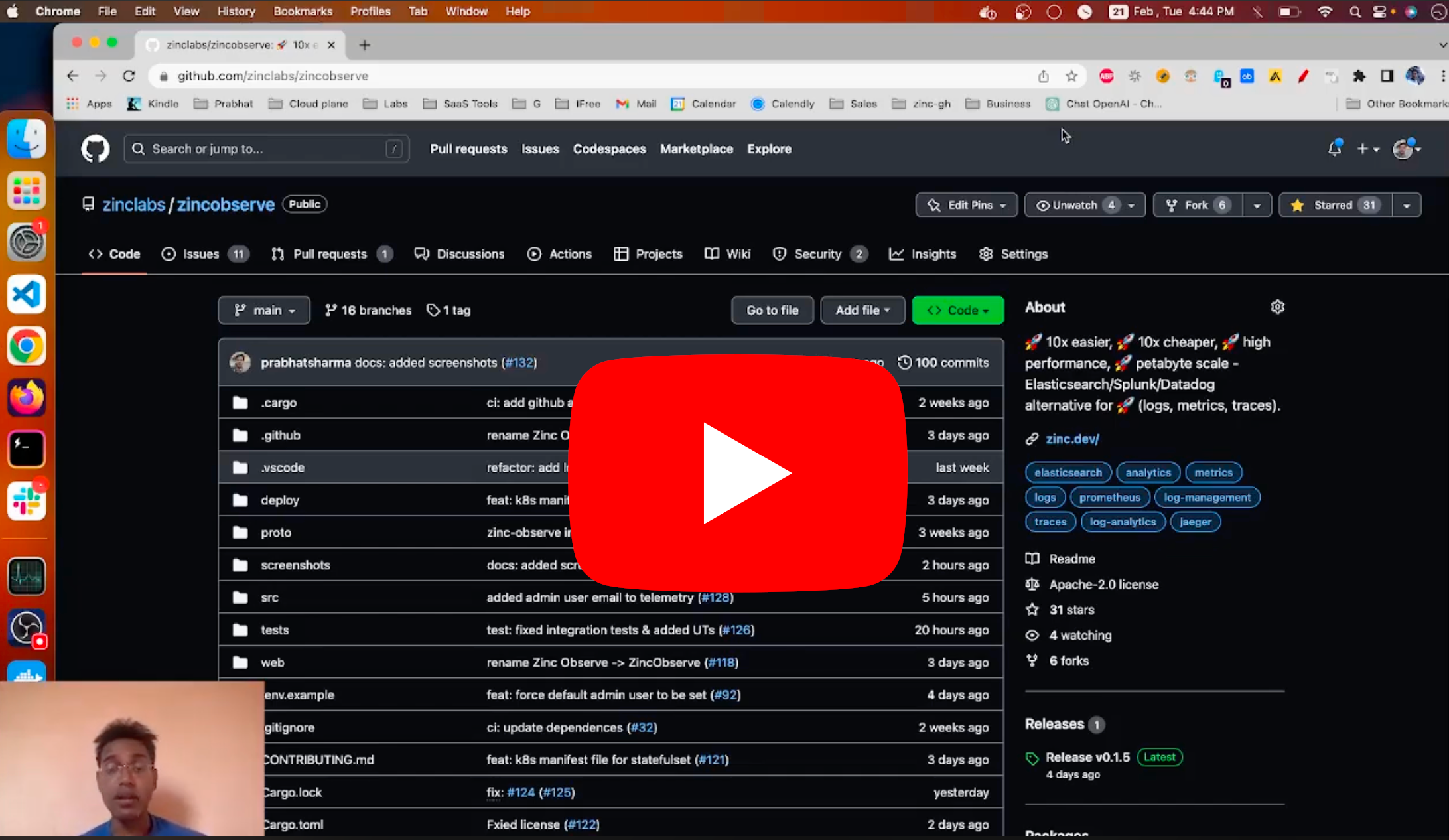Click the GitHub octocat logo icon
Screen dimensions: 1449x840
pyautogui.click(x=95, y=148)
